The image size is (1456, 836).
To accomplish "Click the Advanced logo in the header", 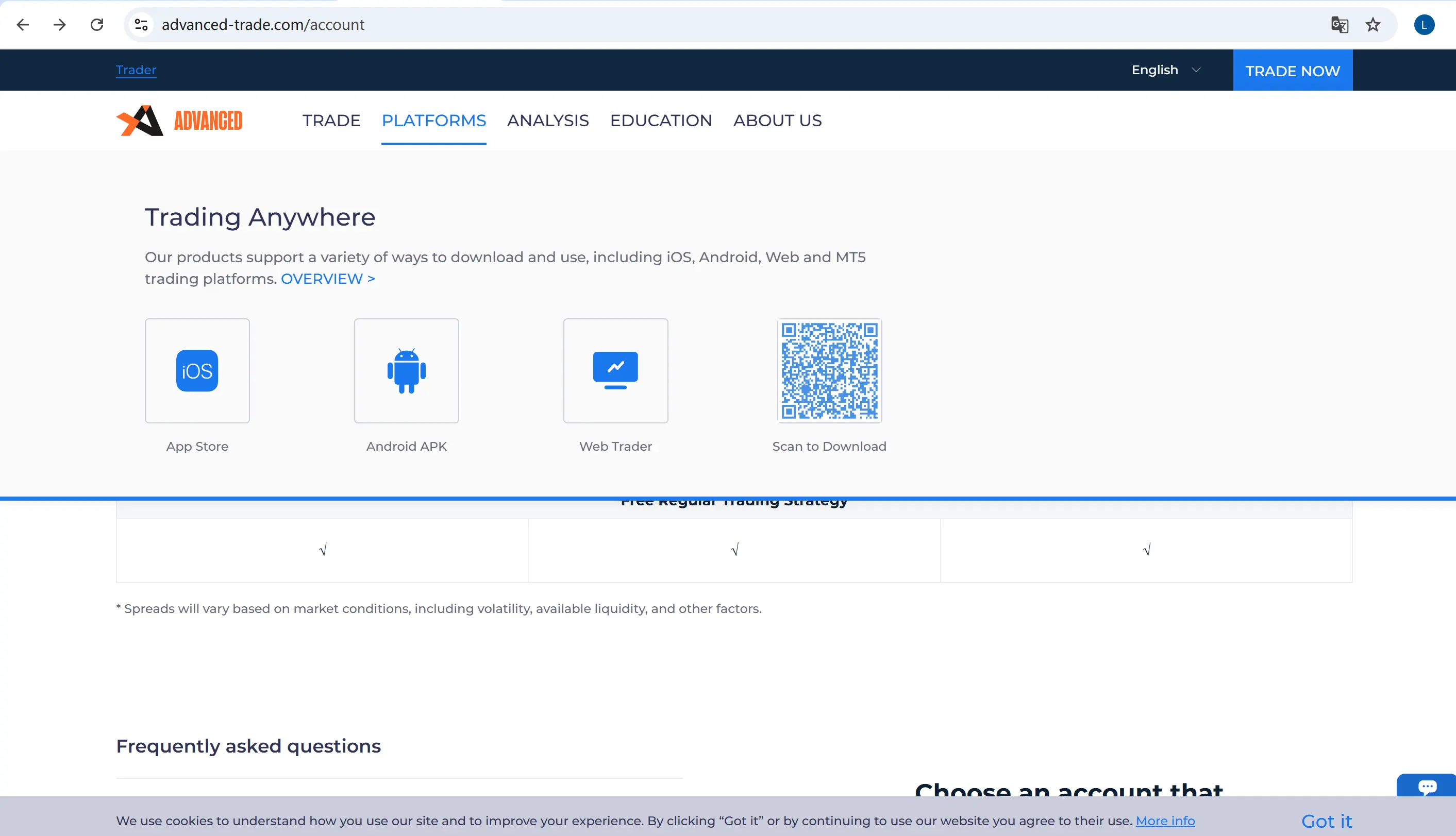I will pos(179,121).
